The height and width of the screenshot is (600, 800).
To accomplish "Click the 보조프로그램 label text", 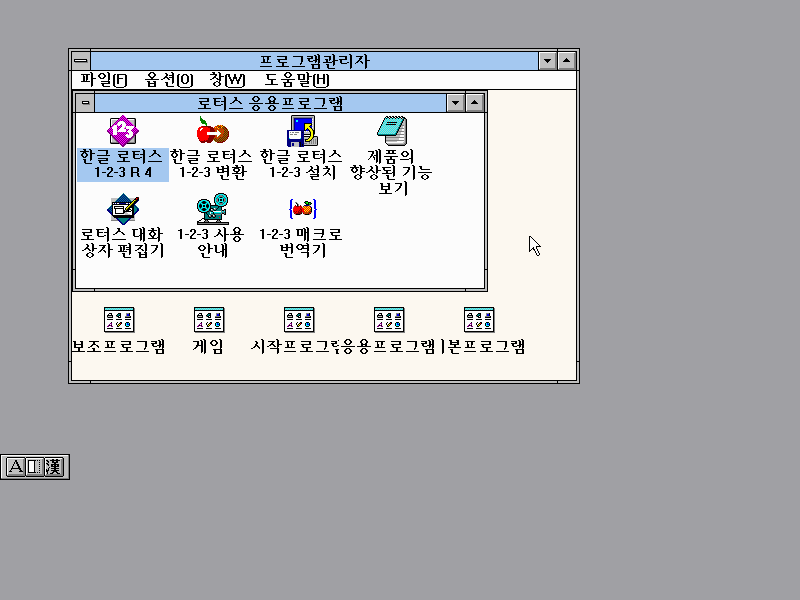I will coord(119,346).
